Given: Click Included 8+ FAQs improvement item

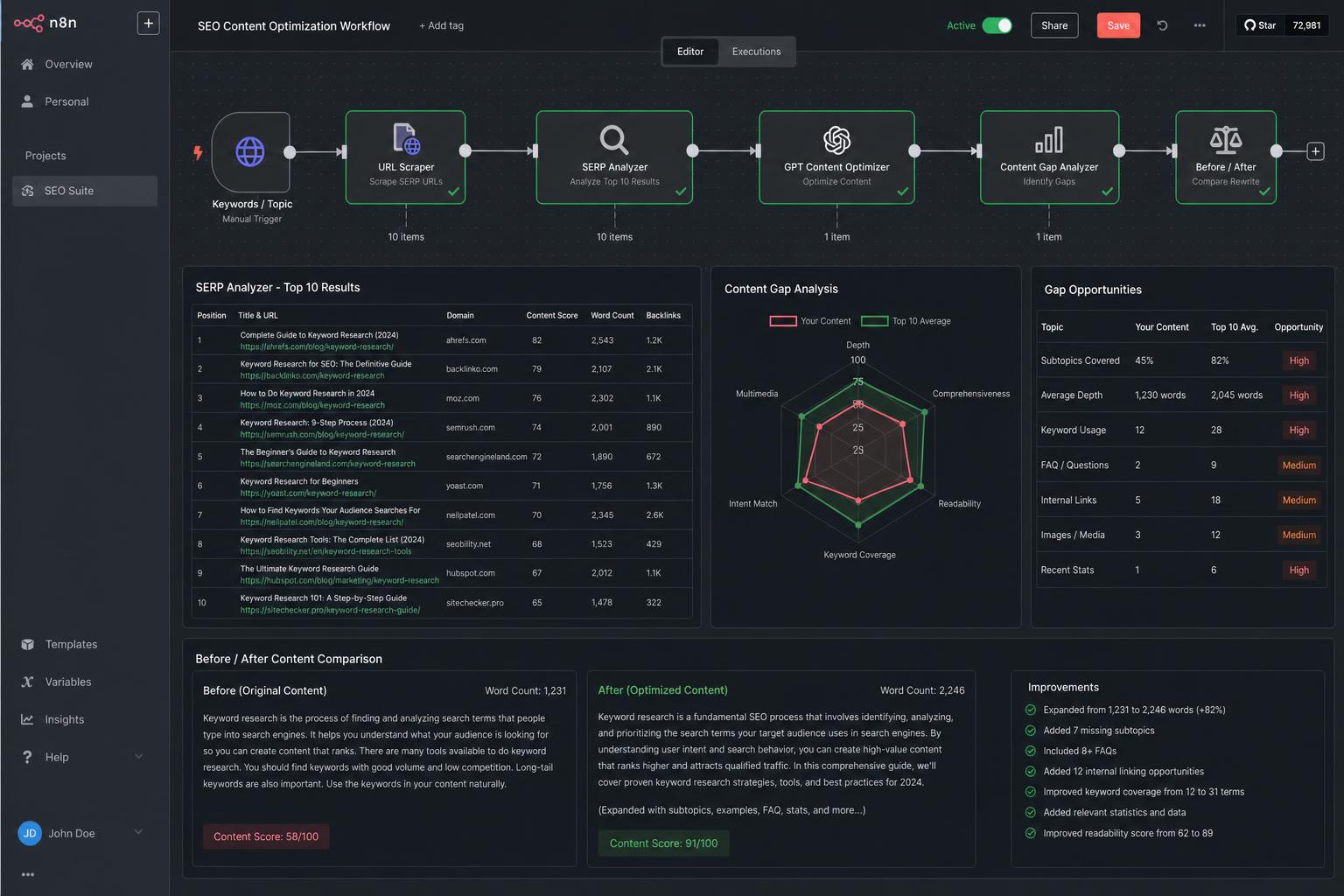Looking at the screenshot, I should 1080,751.
